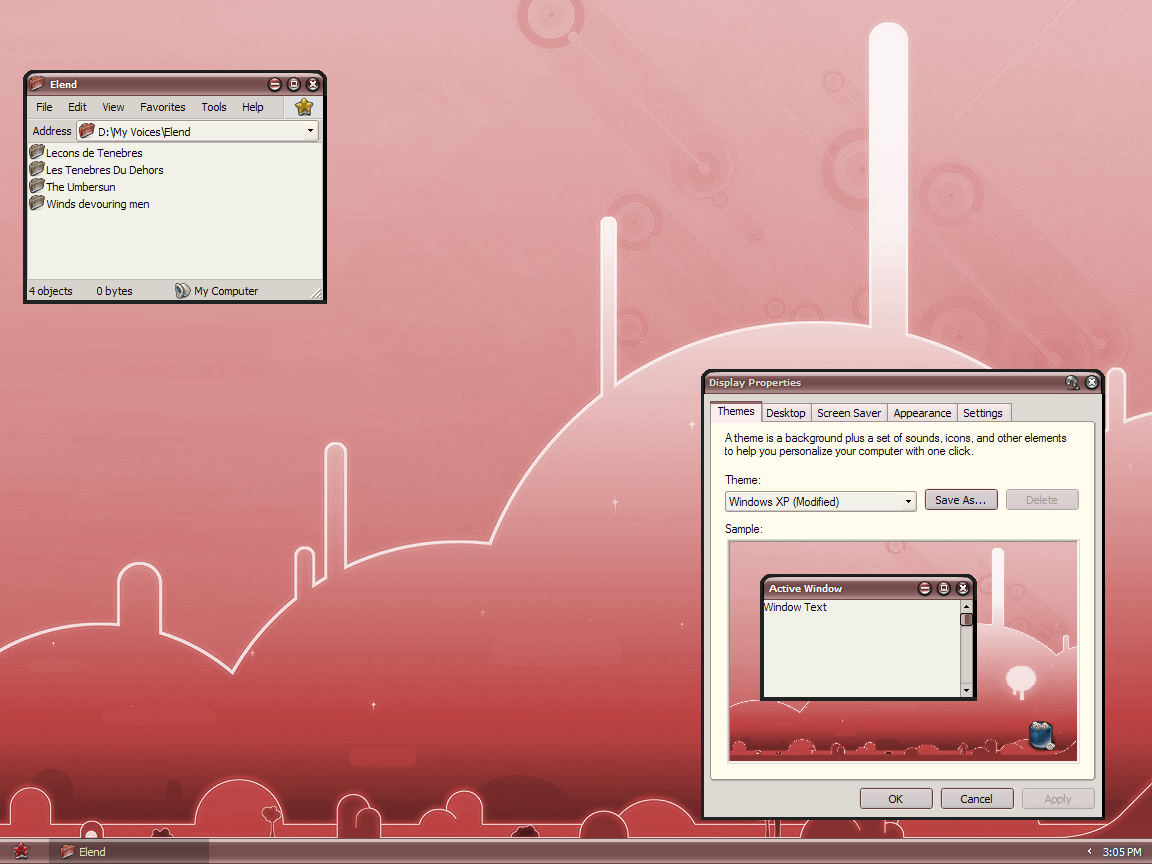Click Cancel in Display Properties
This screenshot has height=864, width=1152.
pos(976,799)
